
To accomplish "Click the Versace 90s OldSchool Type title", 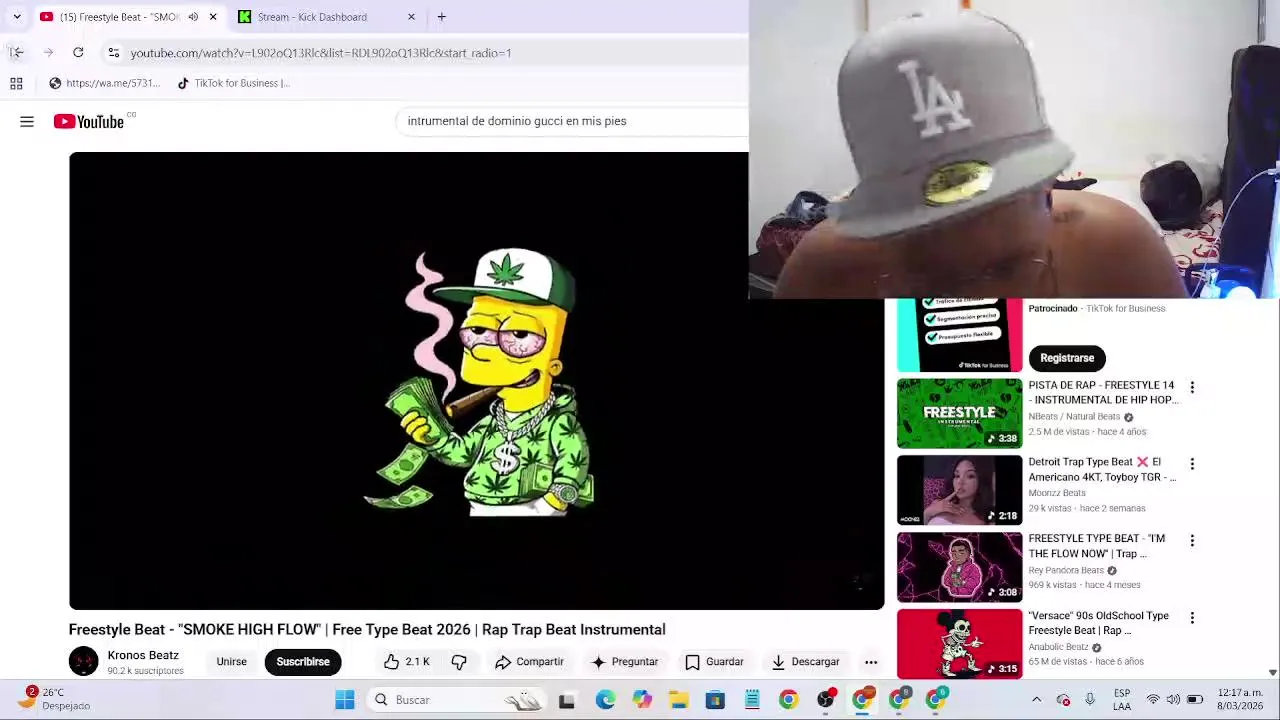I will click(1099, 623).
